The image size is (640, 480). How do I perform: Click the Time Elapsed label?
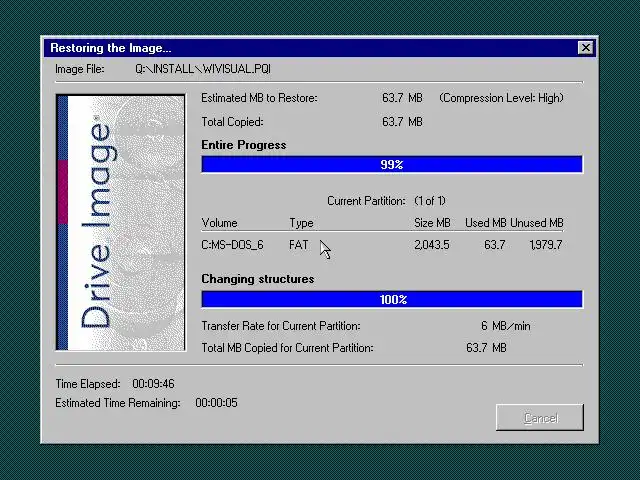click(x=88, y=384)
